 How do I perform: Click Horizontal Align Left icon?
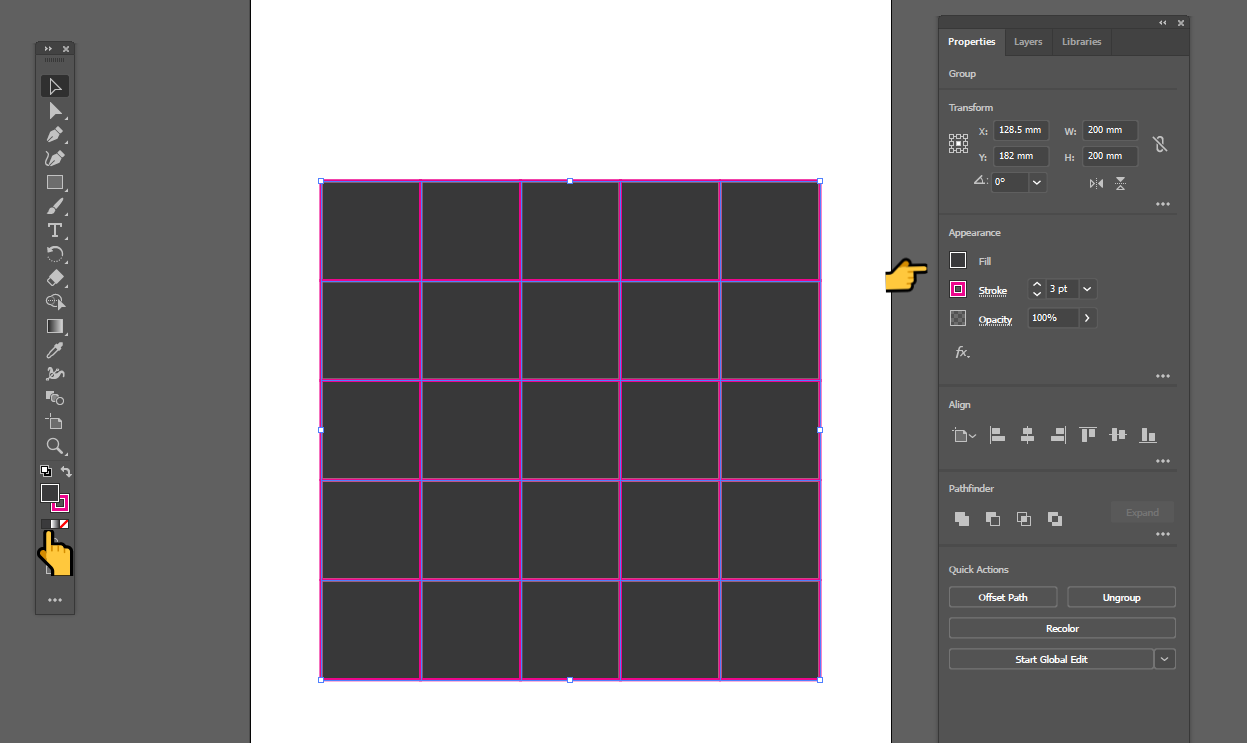997,435
